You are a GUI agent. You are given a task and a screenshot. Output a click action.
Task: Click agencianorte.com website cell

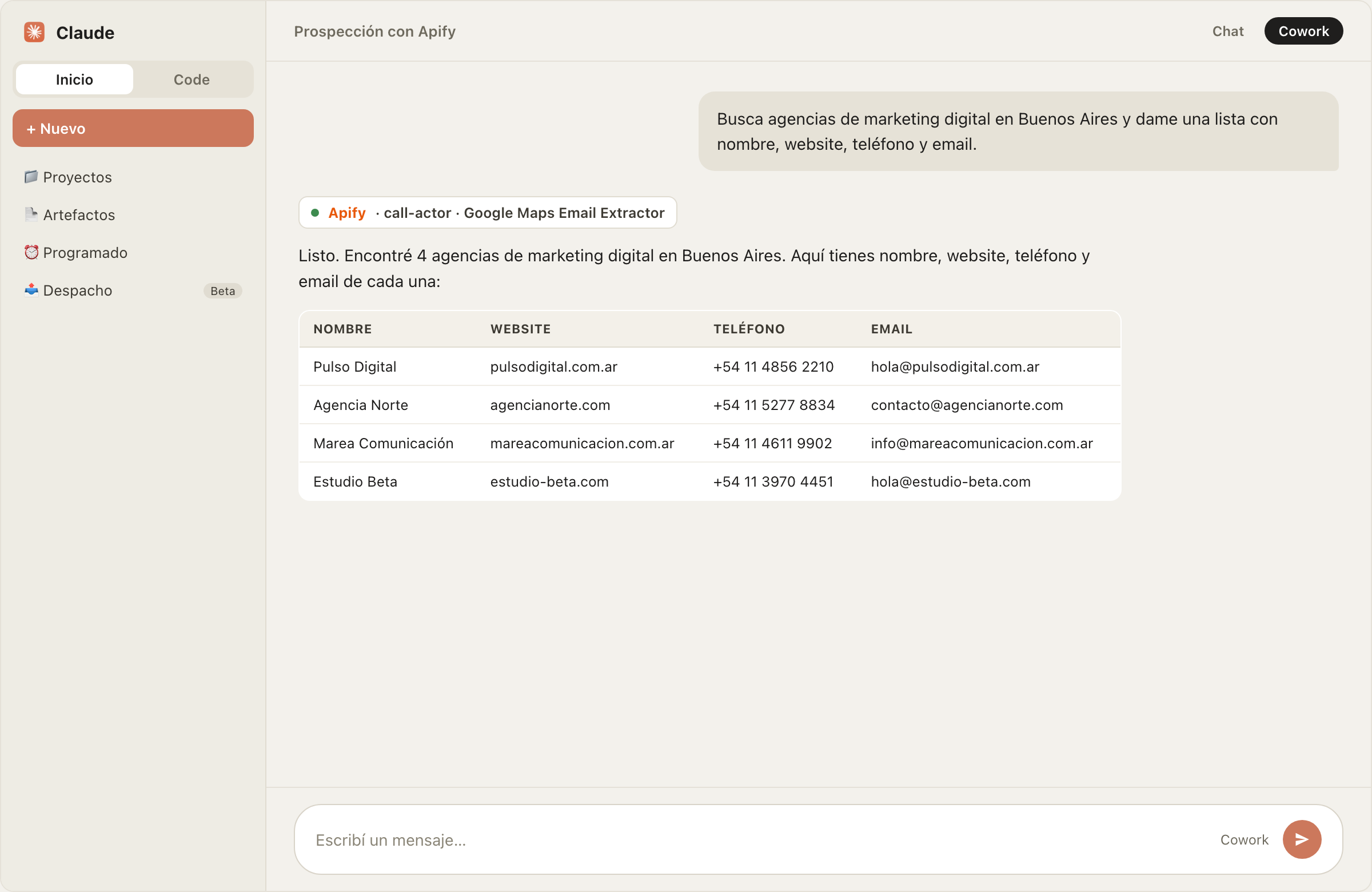[x=550, y=405]
